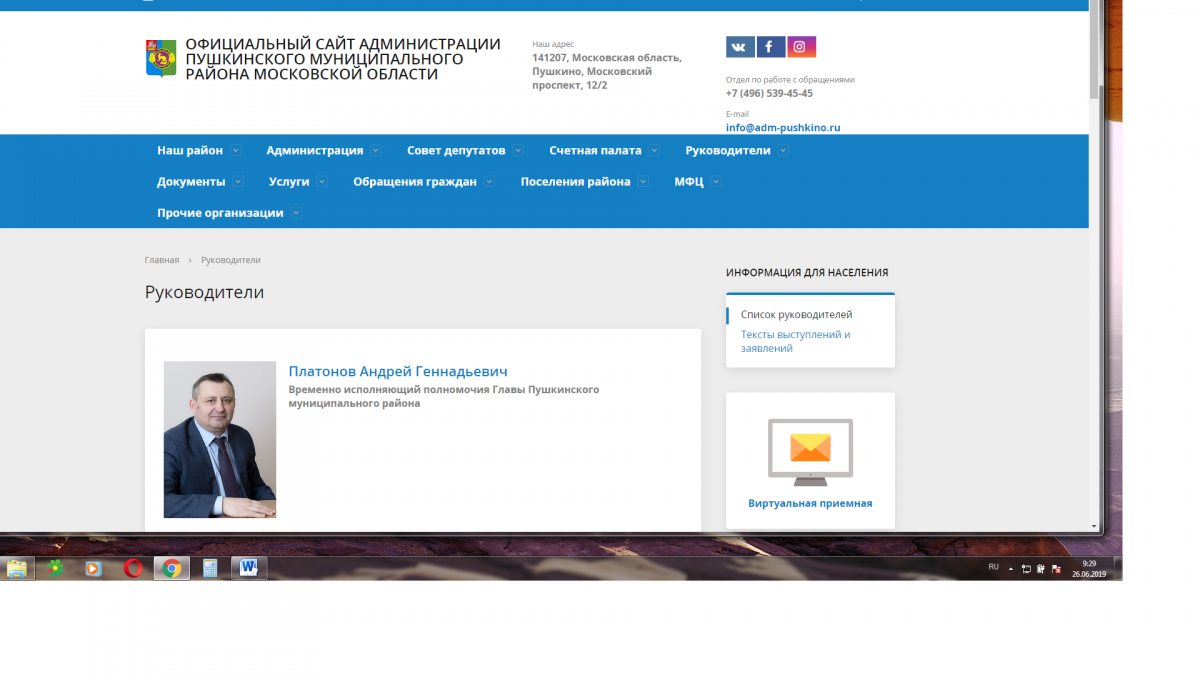The image size is (1200, 675).
Task: Go to Главная in the breadcrumb
Action: coord(162,260)
